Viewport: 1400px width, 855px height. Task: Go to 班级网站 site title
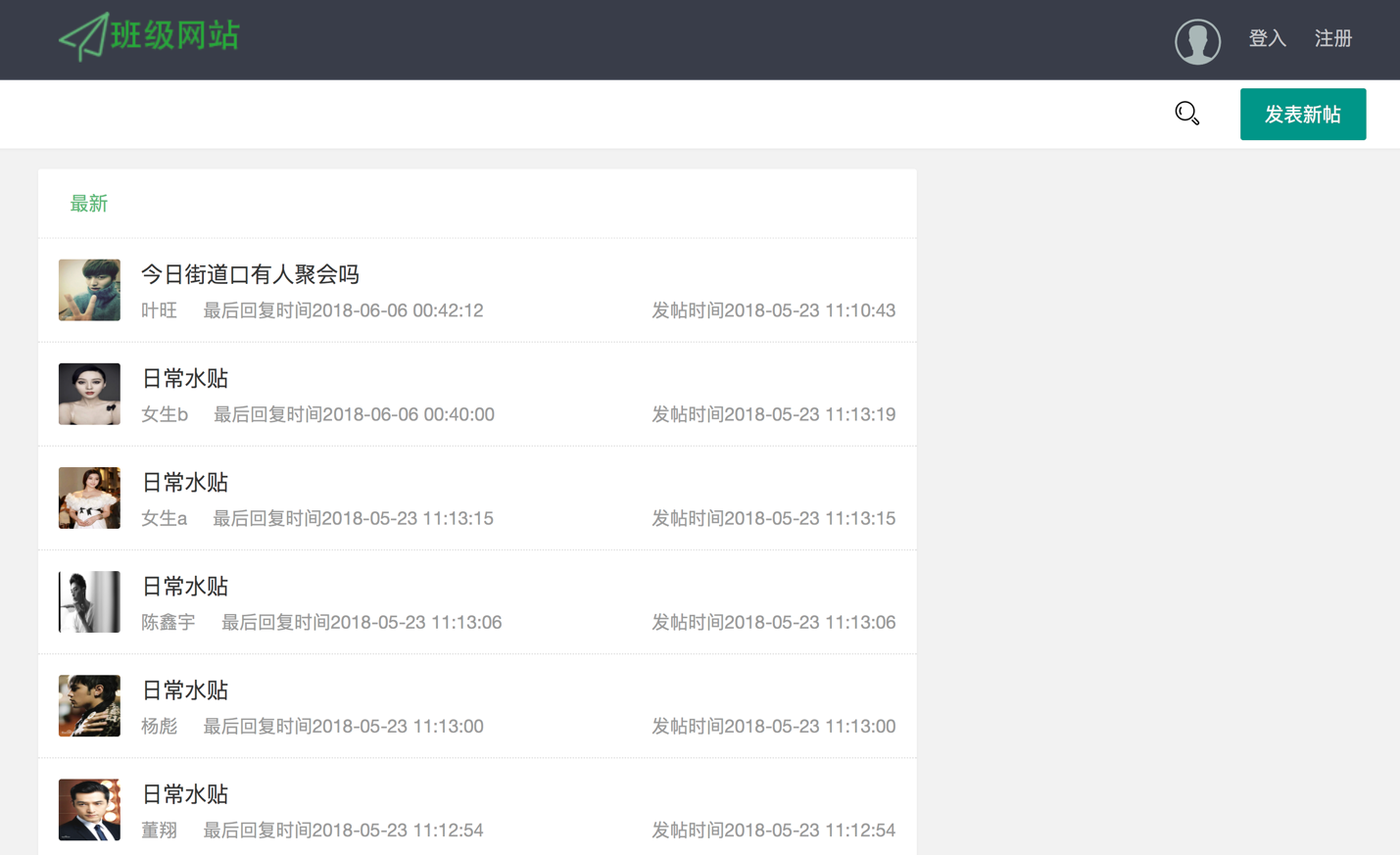[x=175, y=36]
